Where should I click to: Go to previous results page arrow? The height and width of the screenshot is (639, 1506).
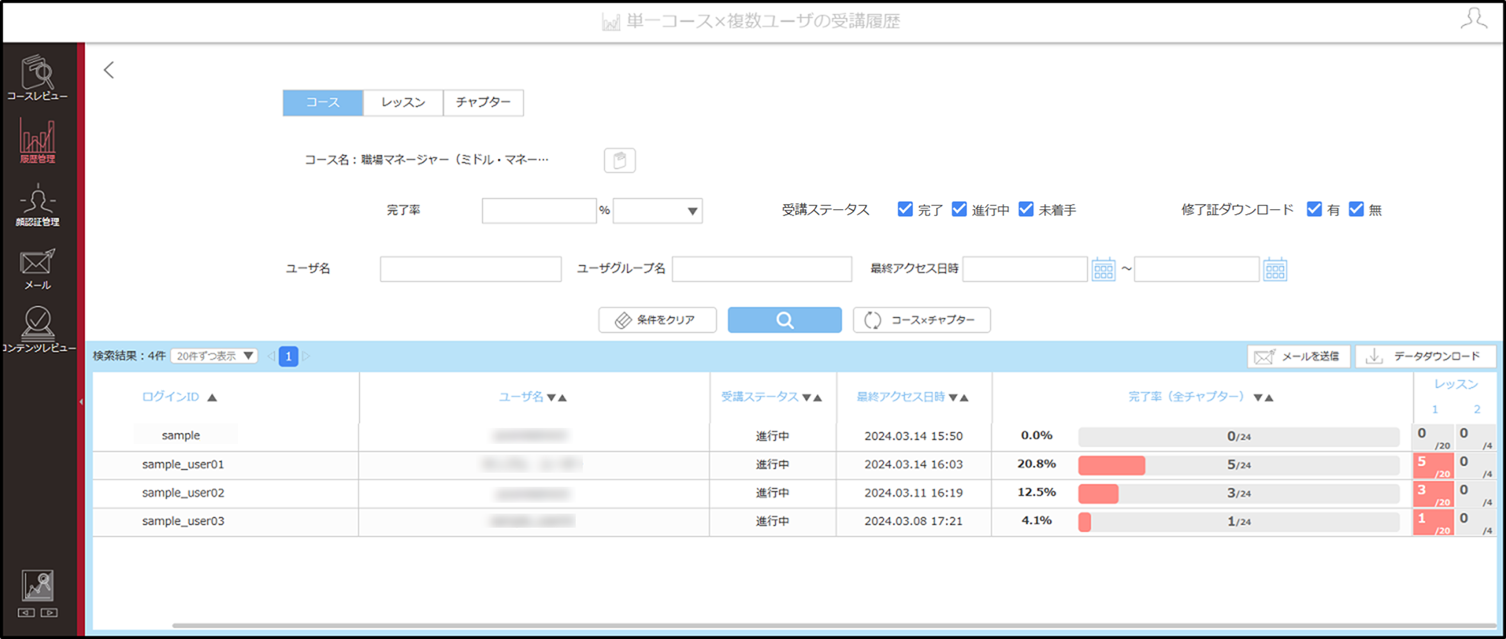pos(270,356)
